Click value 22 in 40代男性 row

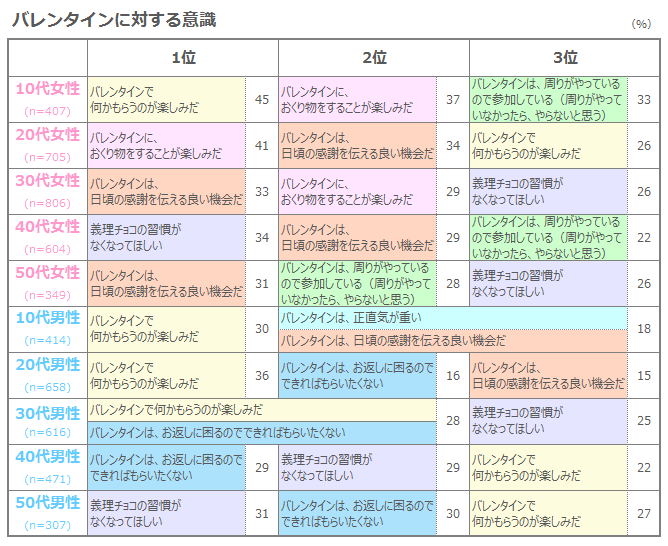(644, 468)
